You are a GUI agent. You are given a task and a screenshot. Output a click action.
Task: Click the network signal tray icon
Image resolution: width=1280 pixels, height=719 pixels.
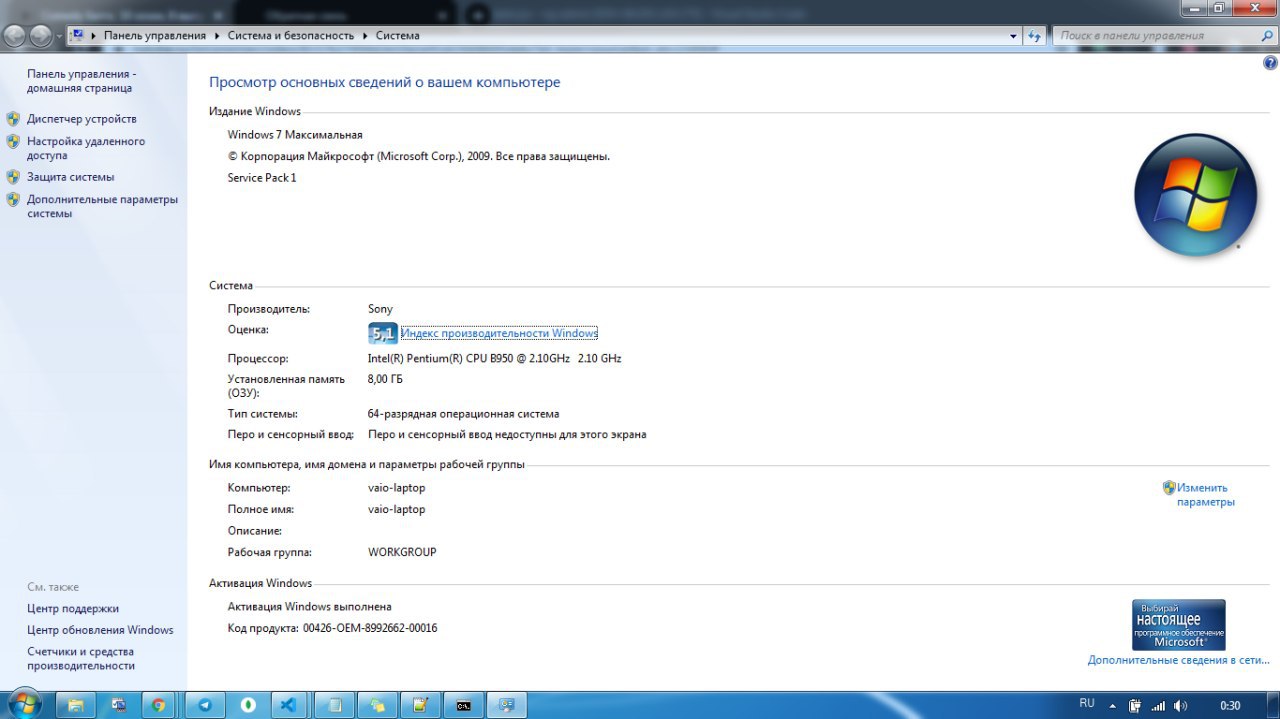(x=1158, y=705)
